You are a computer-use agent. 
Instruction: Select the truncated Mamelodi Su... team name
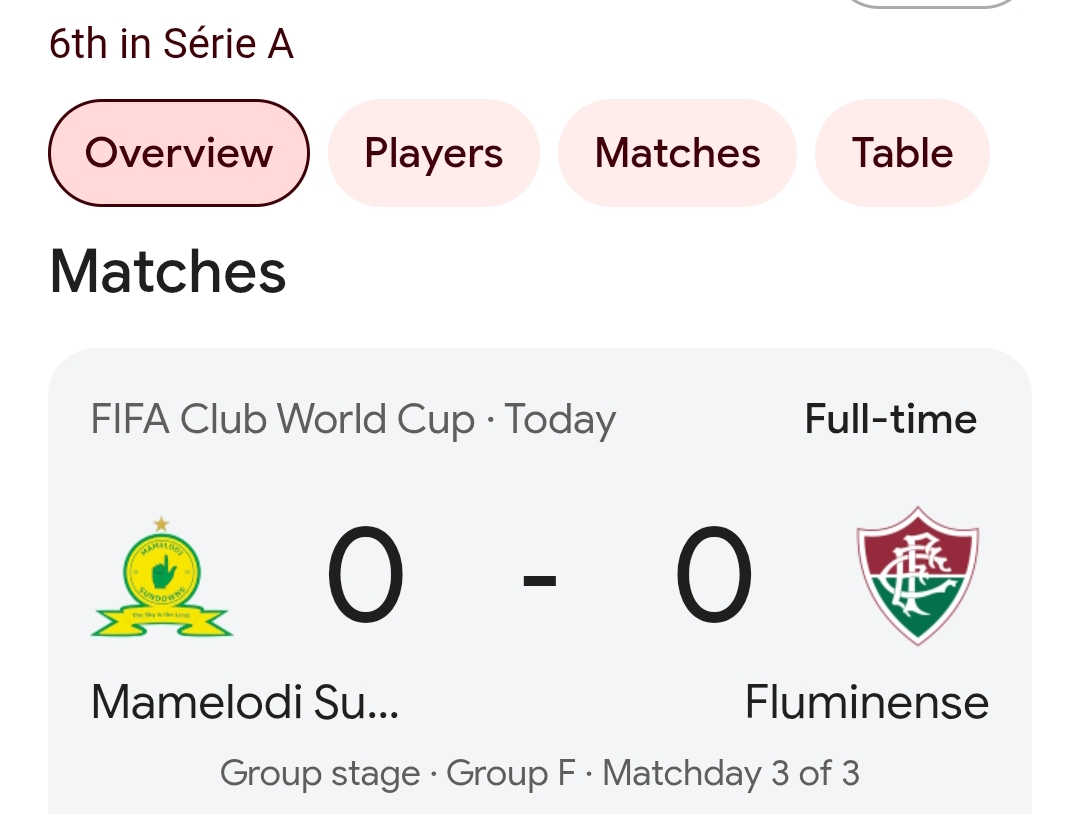[x=245, y=702]
